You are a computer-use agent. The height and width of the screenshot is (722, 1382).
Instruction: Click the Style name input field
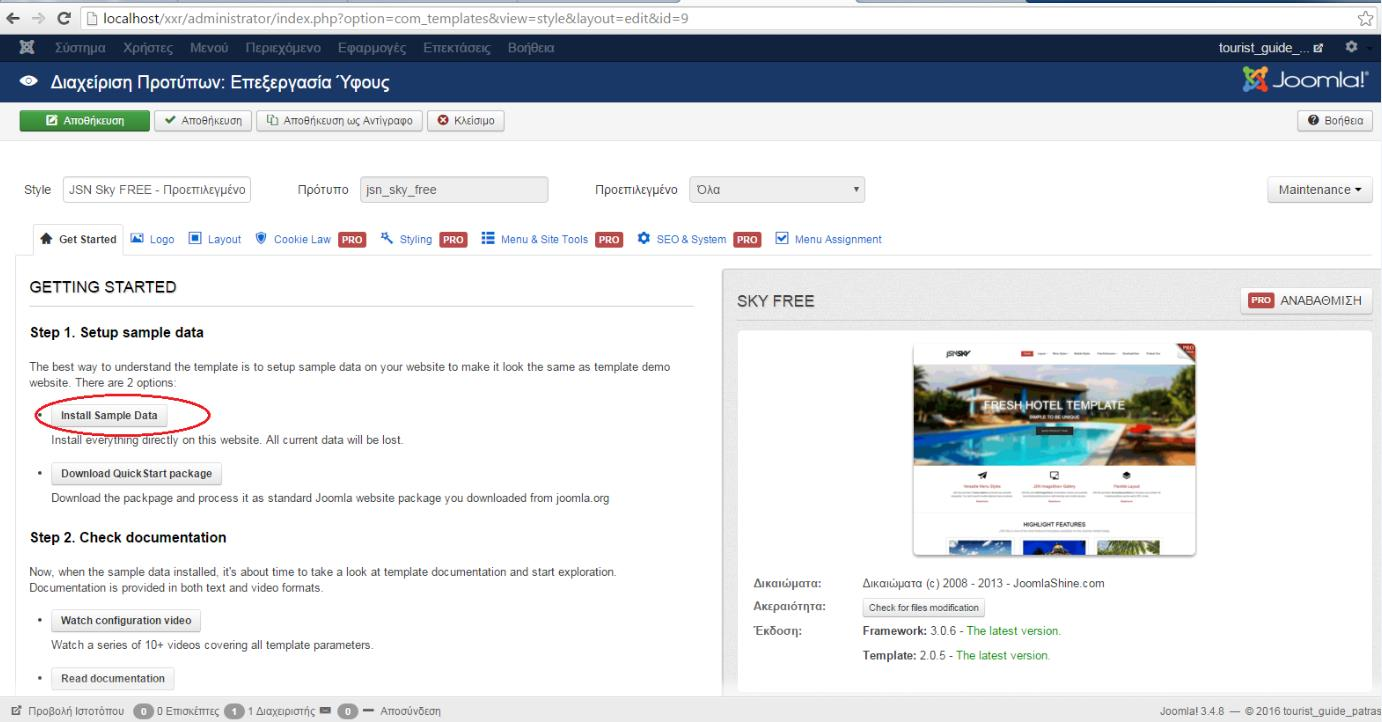coord(157,189)
